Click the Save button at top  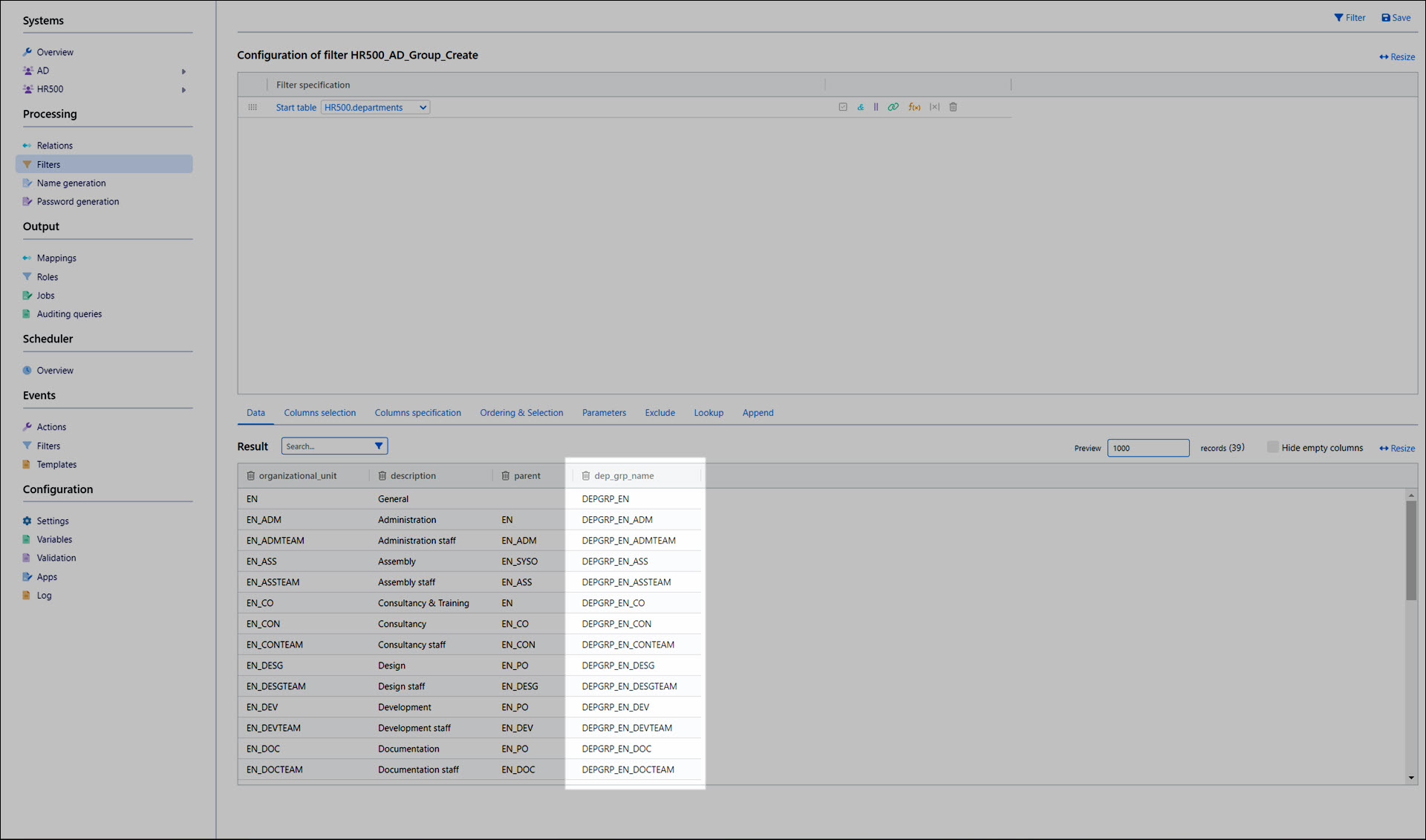1396,18
